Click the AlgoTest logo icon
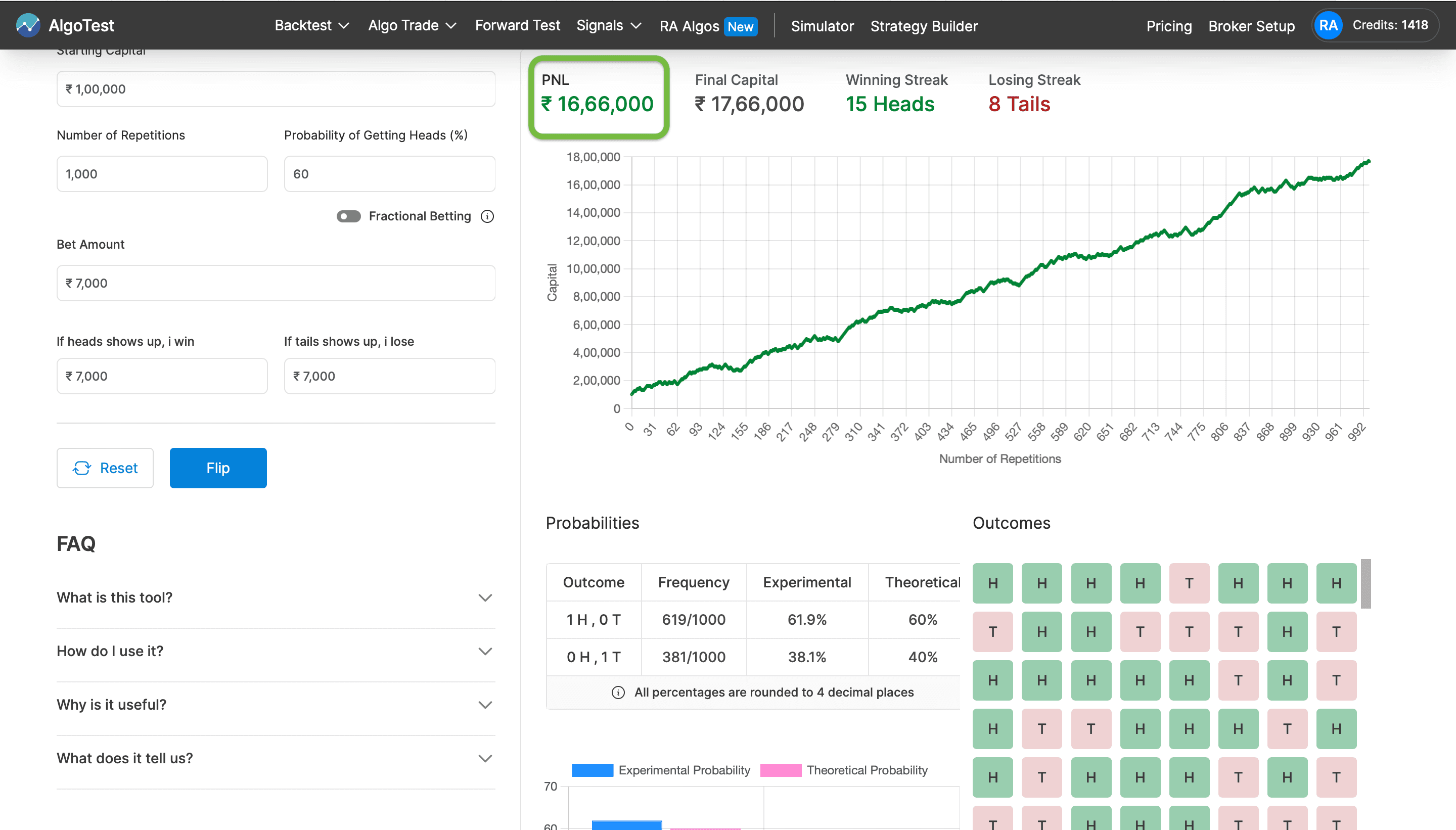1456x830 pixels. (x=27, y=25)
